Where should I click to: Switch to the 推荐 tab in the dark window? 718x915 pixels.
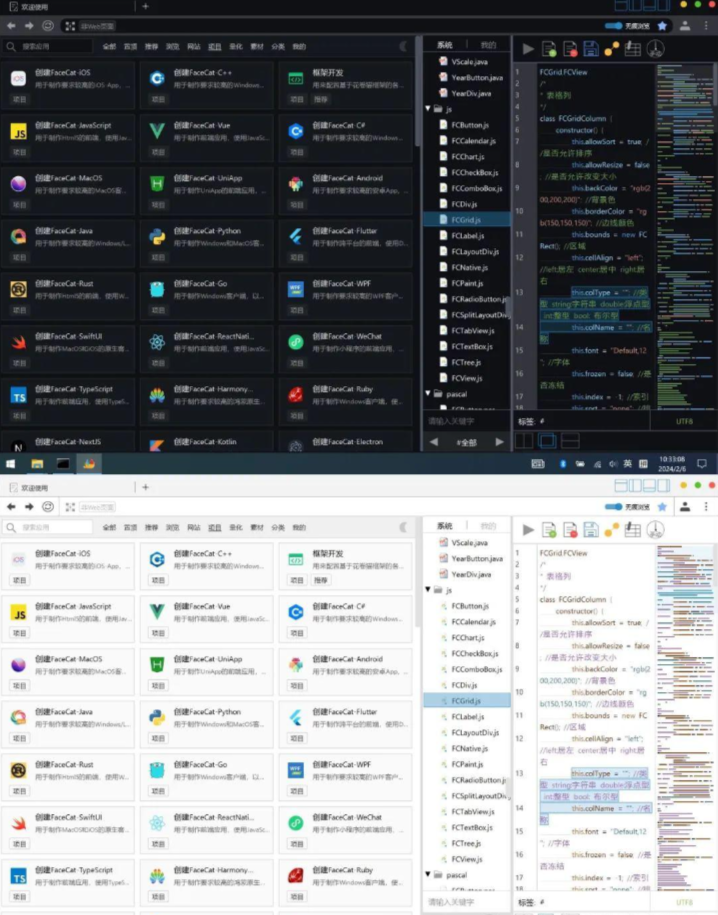(151, 47)
